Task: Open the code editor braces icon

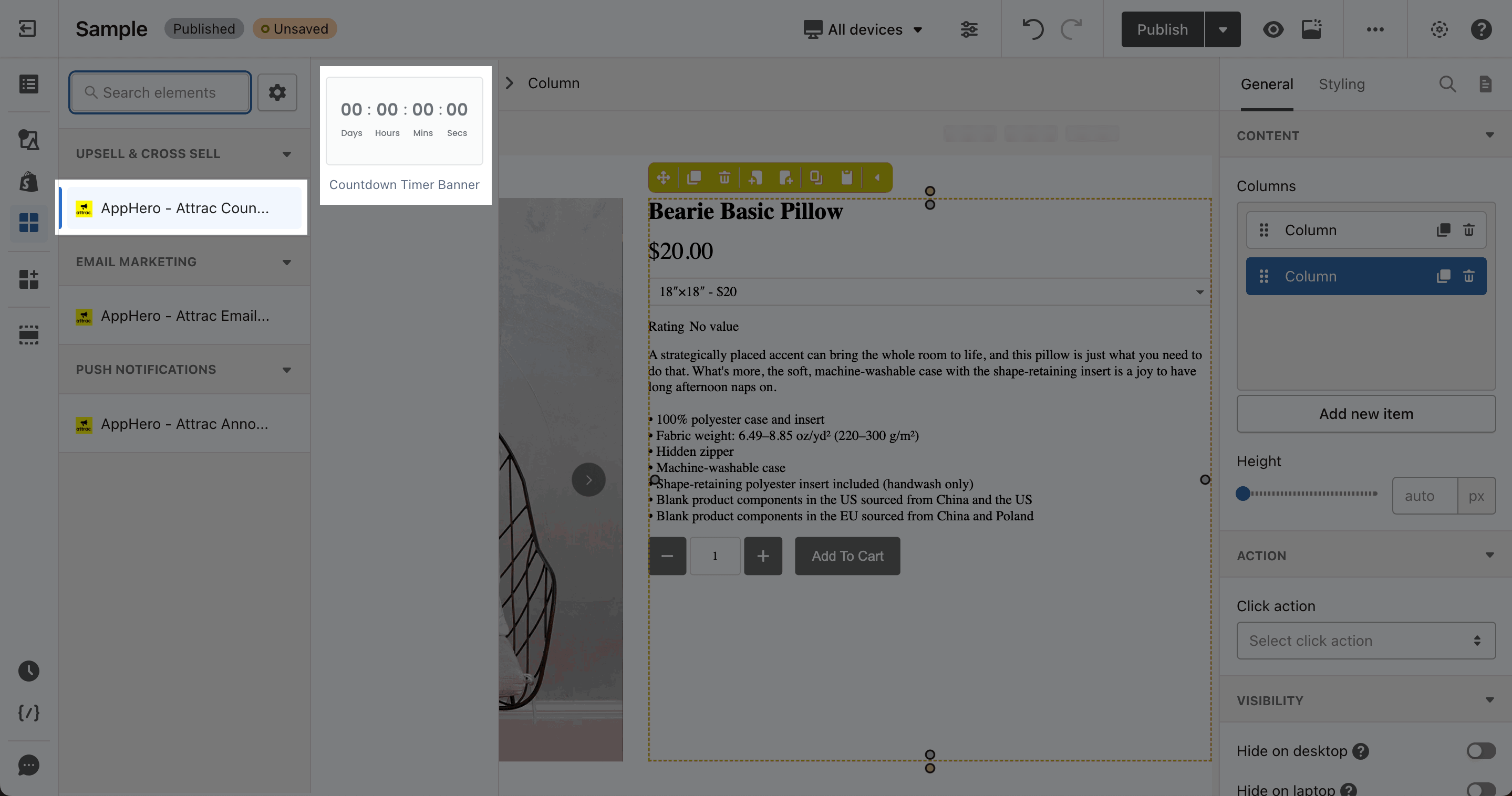Action: [x=28, y=713]
